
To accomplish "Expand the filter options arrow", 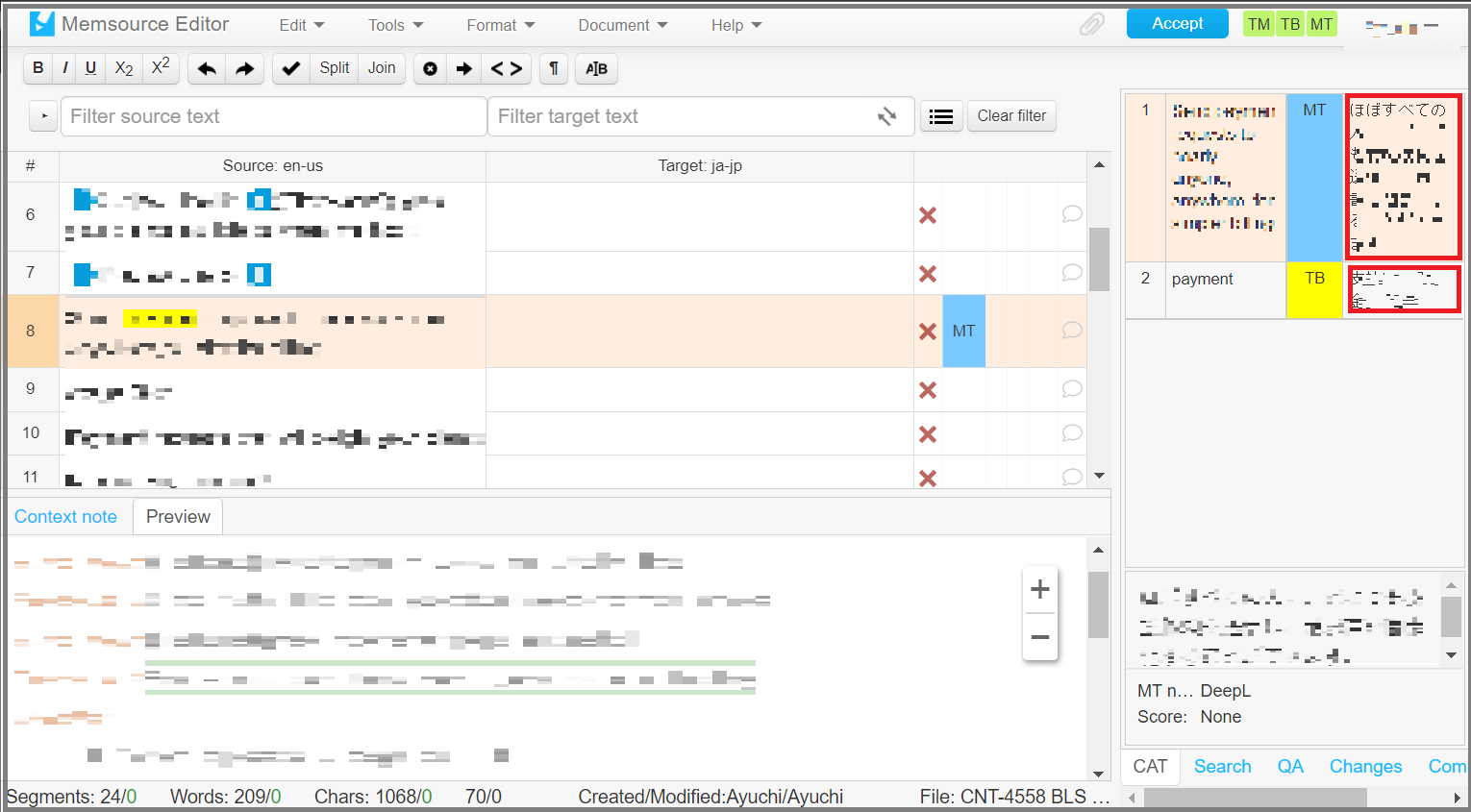I will (x=42, y=115).
